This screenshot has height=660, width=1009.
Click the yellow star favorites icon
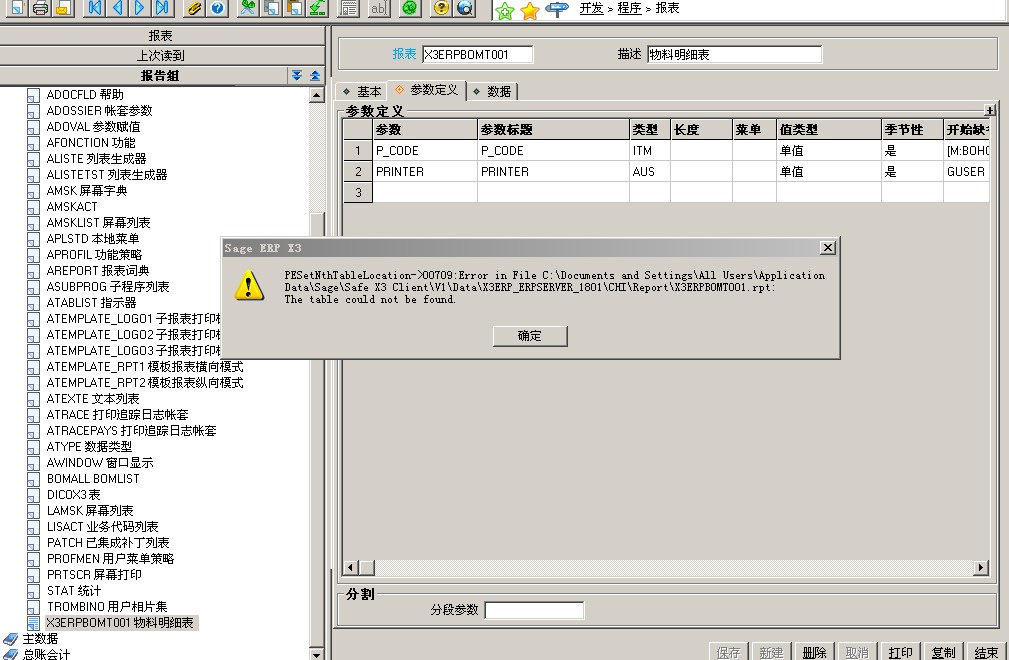(x=529, y=10)
